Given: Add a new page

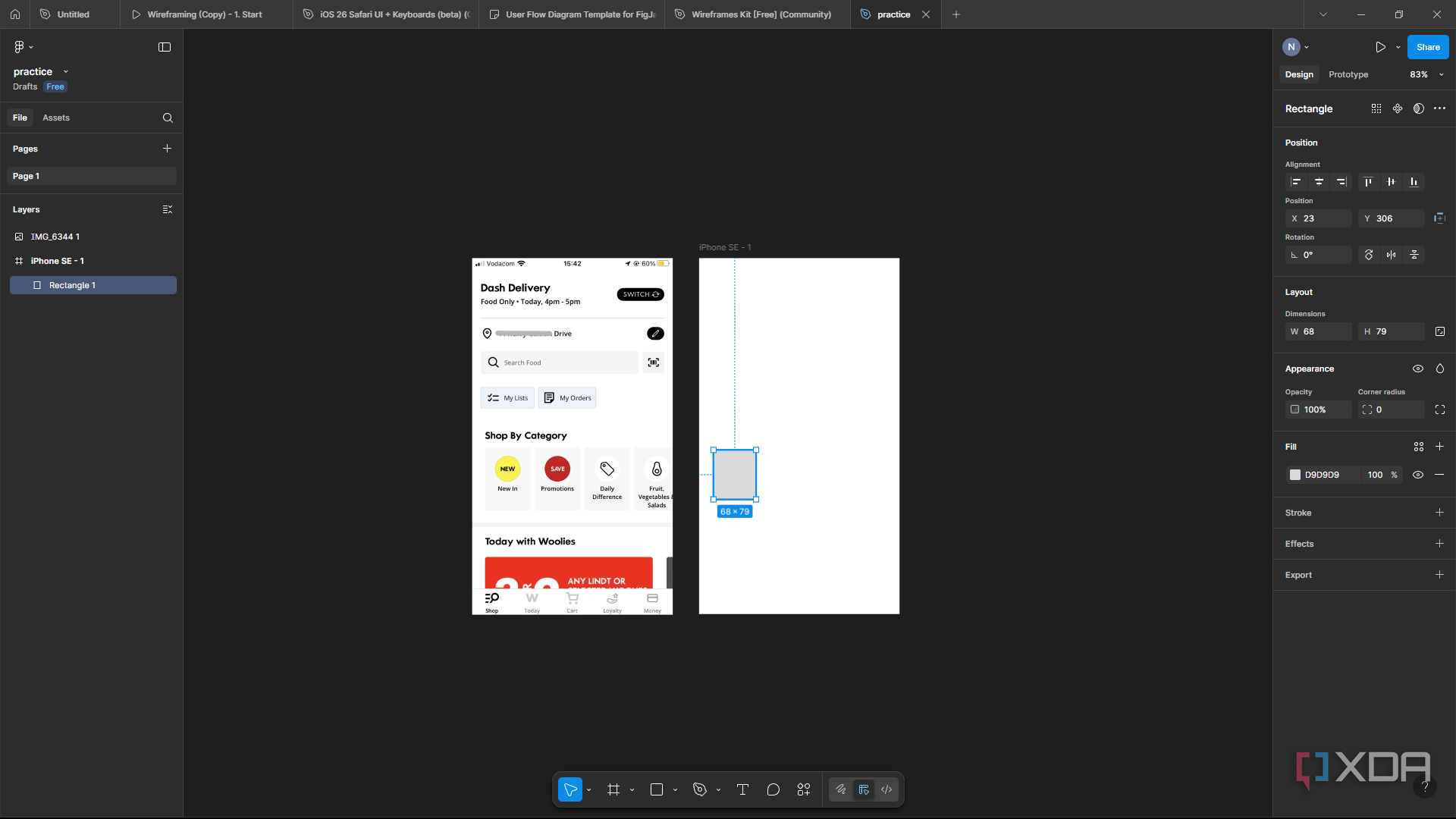Looking at the screenshot, I should click(167, 149).
